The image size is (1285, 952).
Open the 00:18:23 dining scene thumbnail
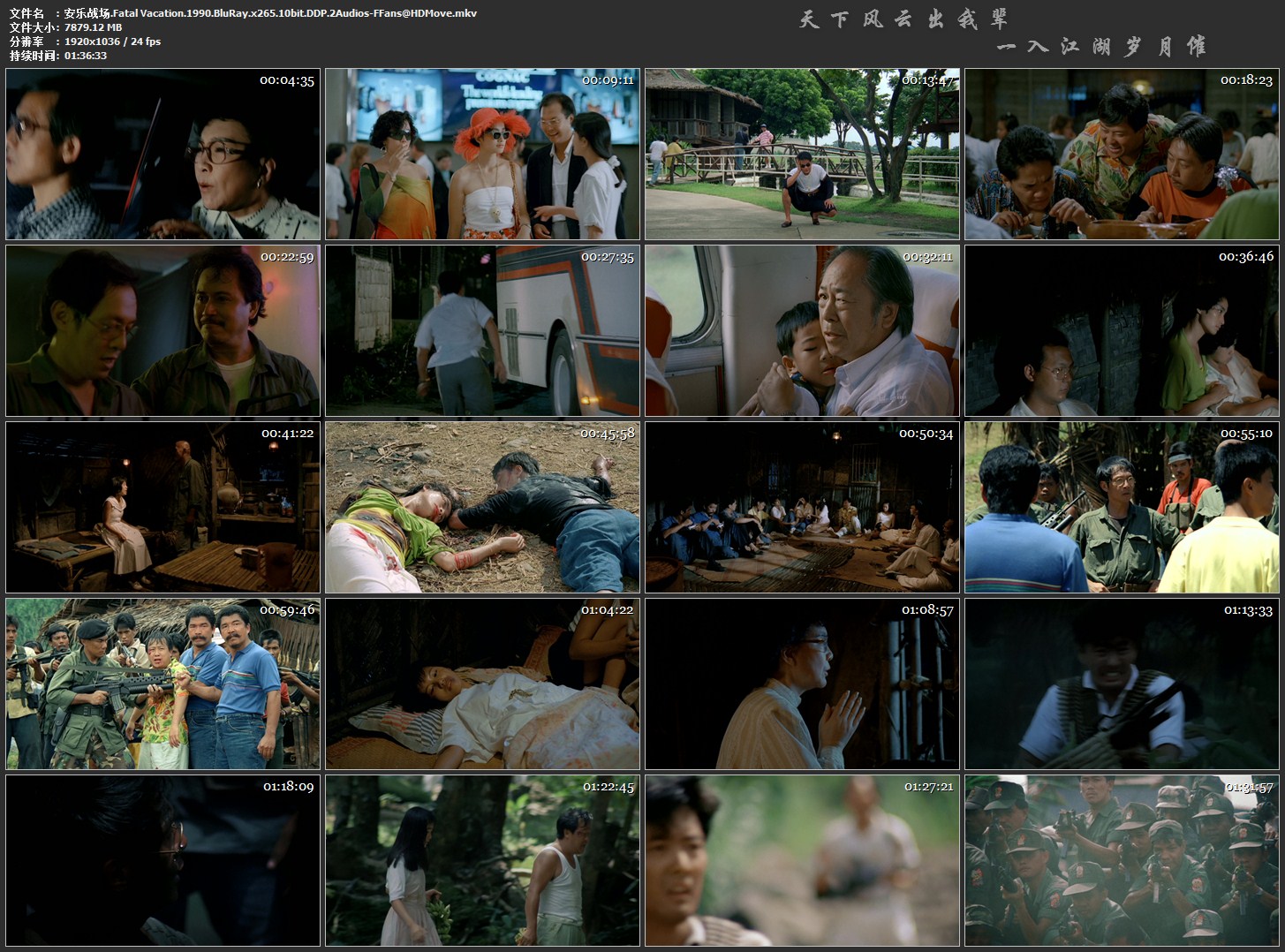[x=1122, y=154]
